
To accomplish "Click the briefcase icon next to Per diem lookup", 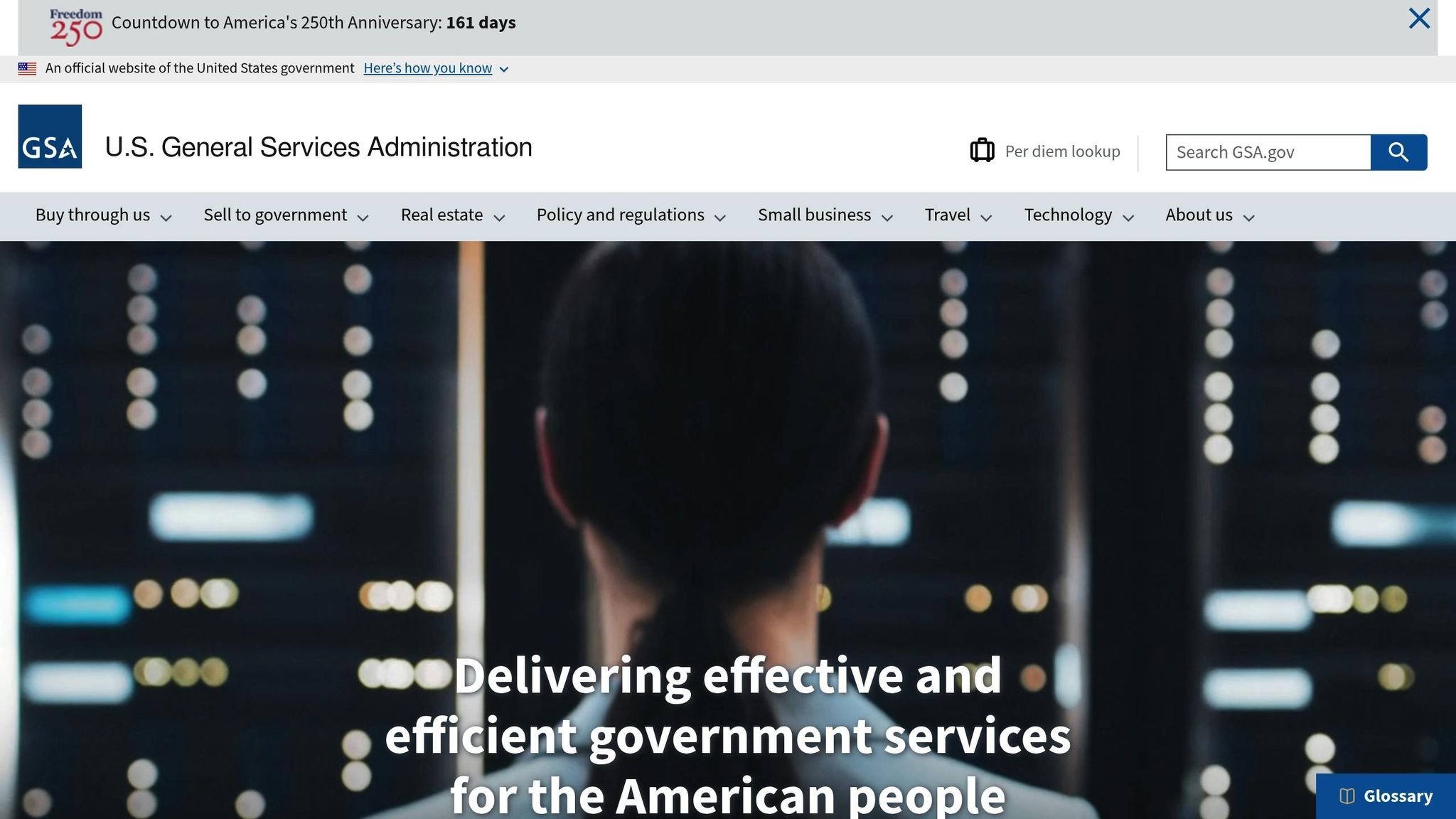I will 983,151.
